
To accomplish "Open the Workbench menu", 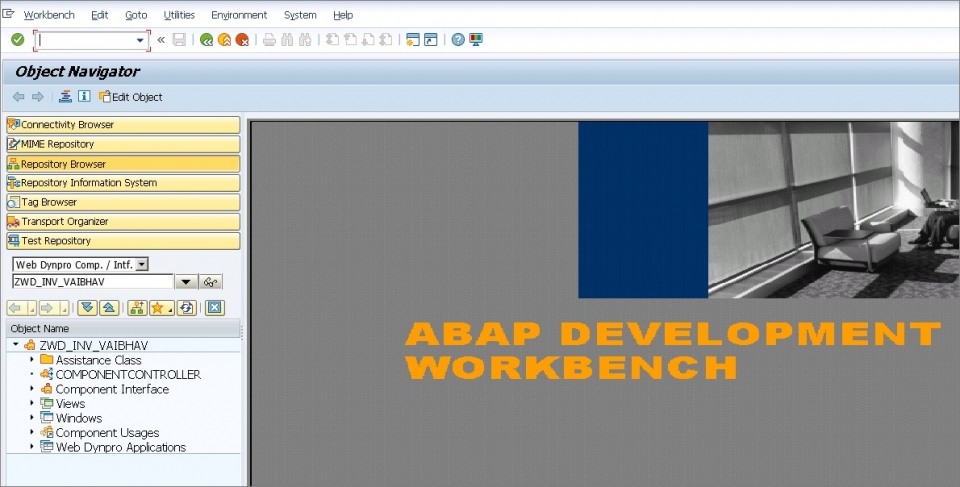I will (x=49, y=15).
